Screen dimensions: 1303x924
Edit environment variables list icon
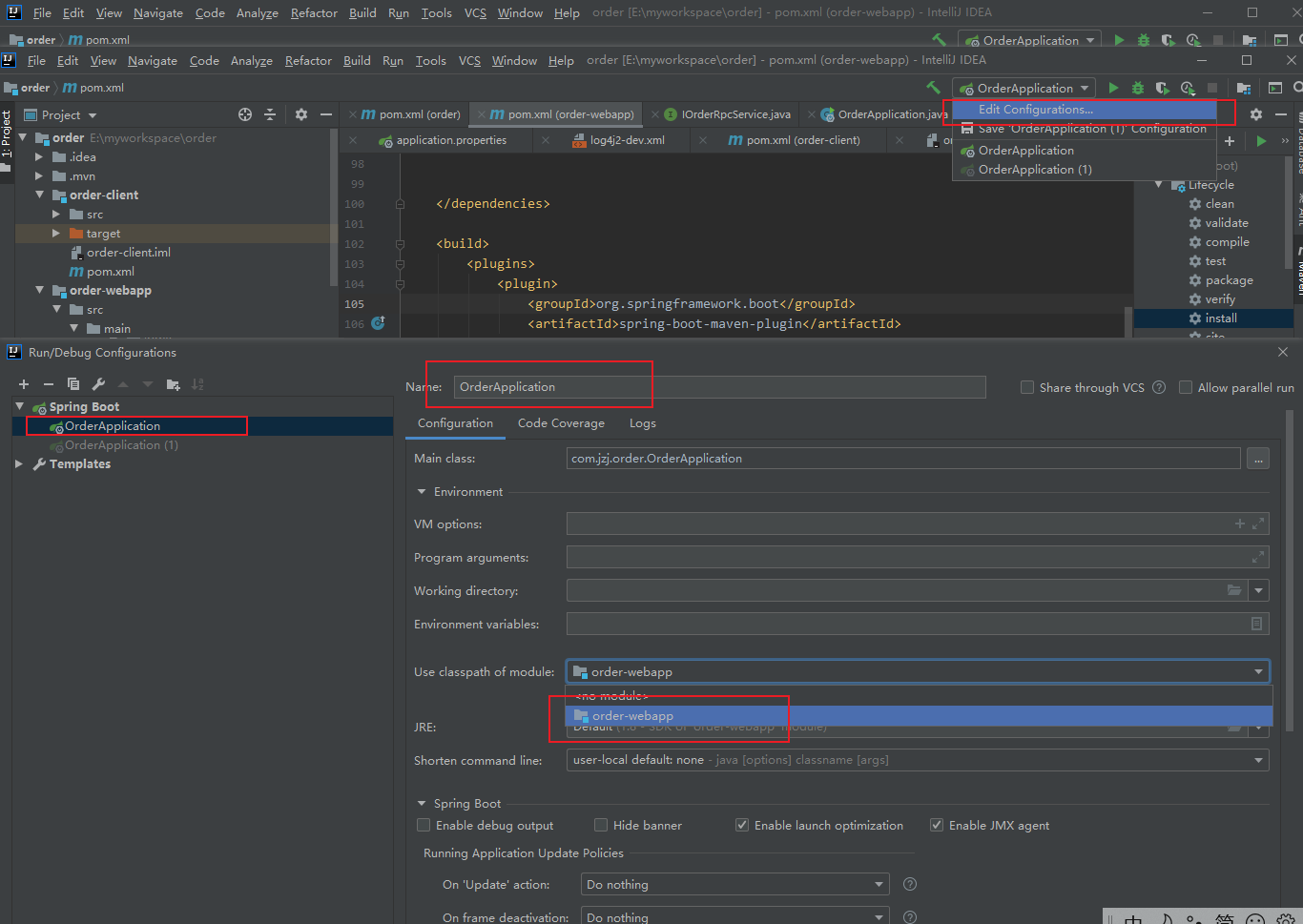[x=1256, y=624]
